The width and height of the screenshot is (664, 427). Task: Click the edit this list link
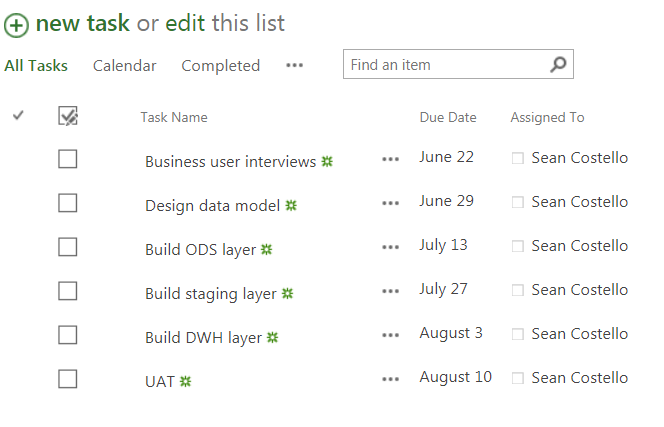185,24
